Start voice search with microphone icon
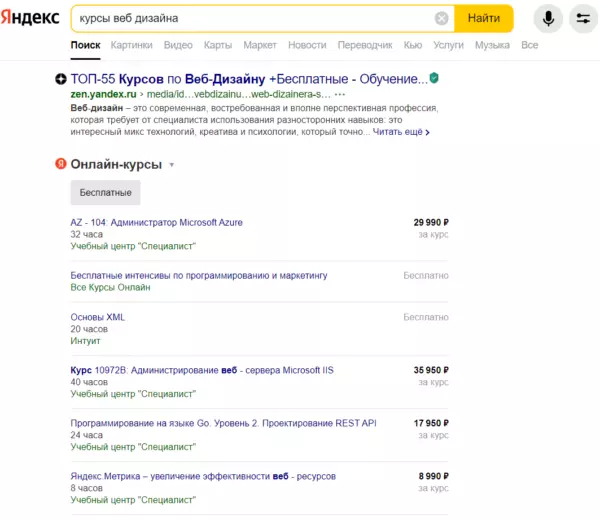The image size is (600, 520). [547, 19]
